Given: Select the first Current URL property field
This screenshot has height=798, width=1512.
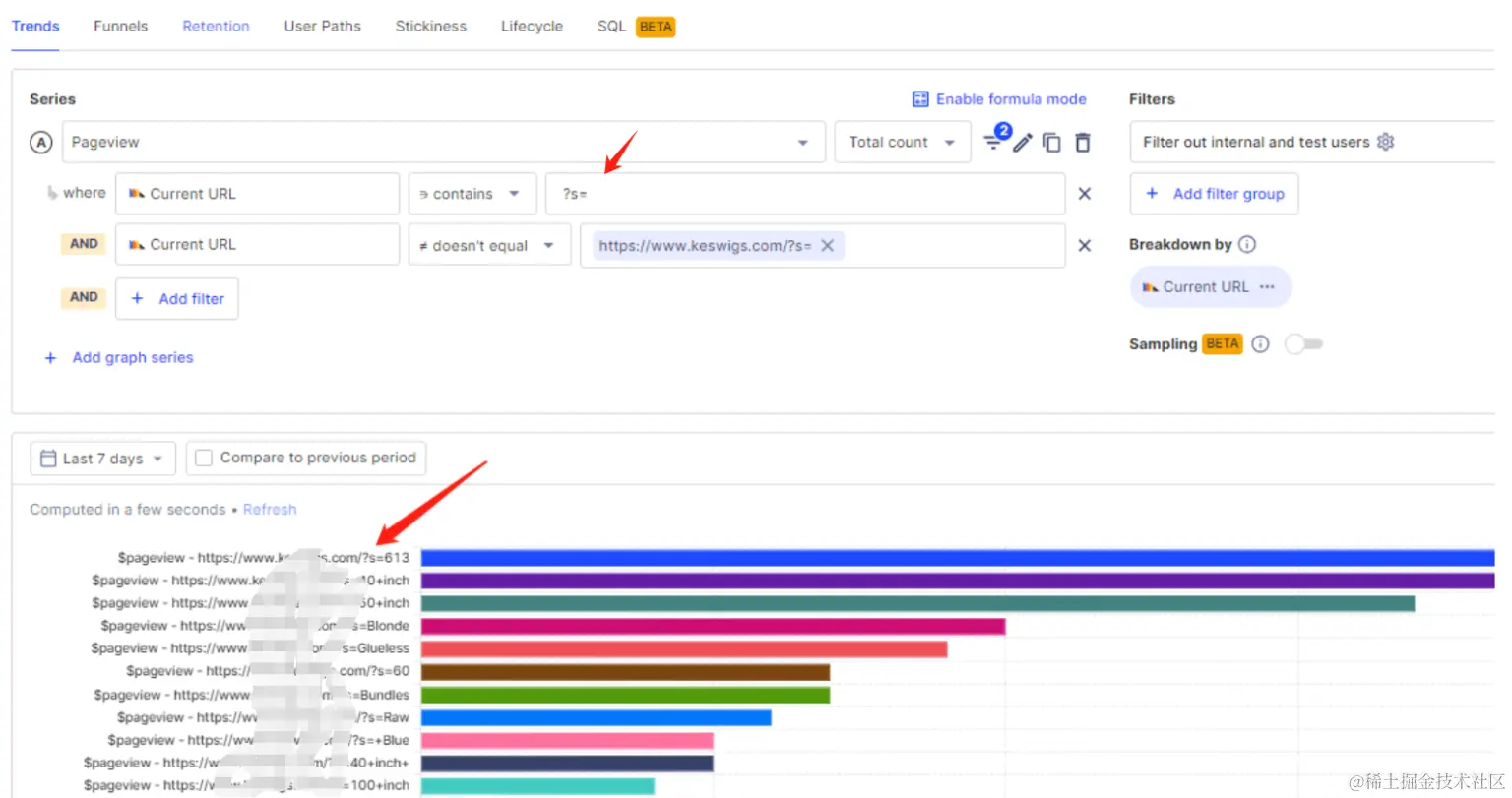Looking at the screenshot, I should tap(257, 194).
